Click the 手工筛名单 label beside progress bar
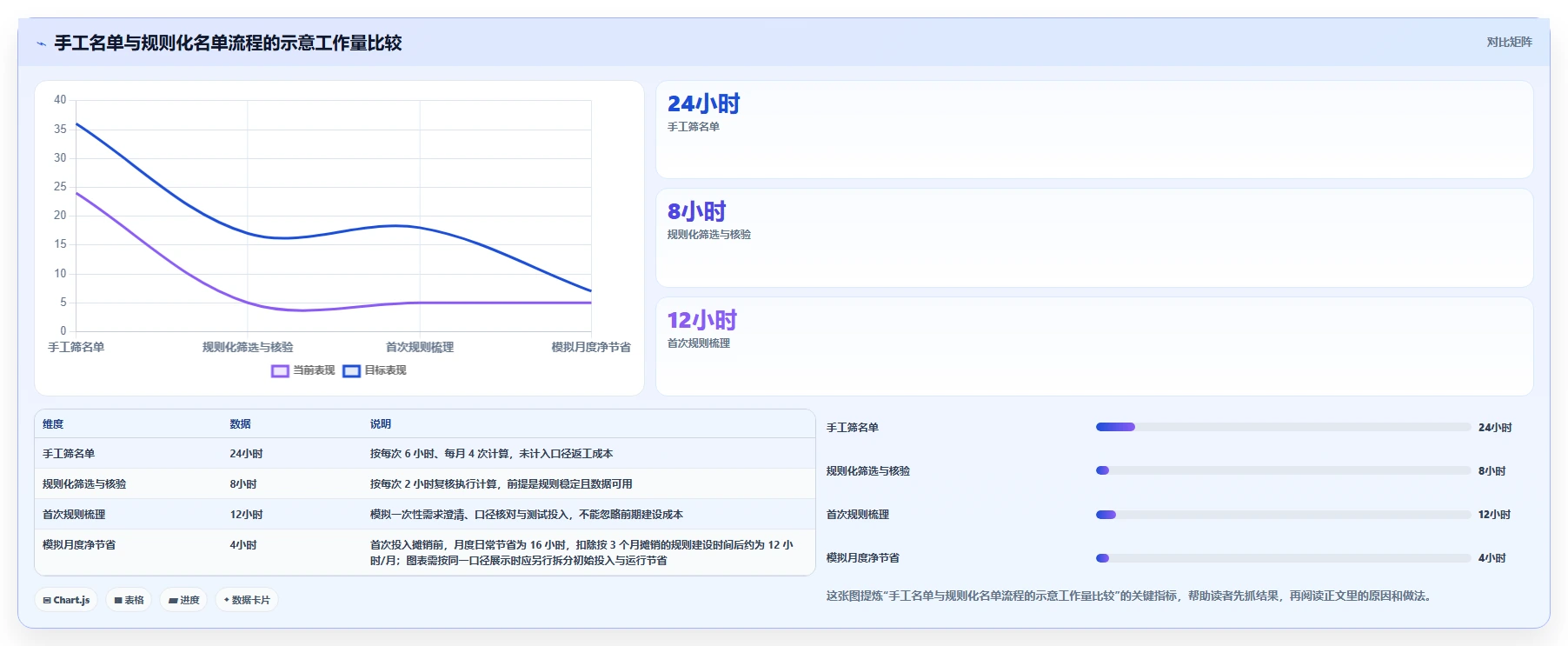 click(852, 428)
